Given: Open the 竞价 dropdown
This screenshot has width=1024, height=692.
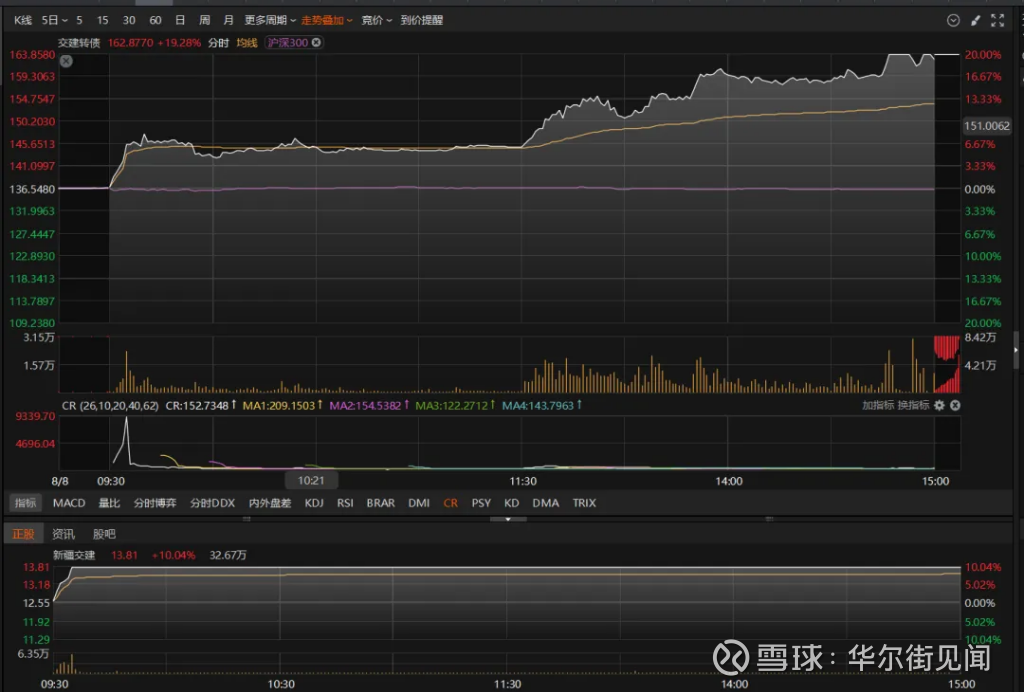Looking at the screenshot, I should coord(377,20).
